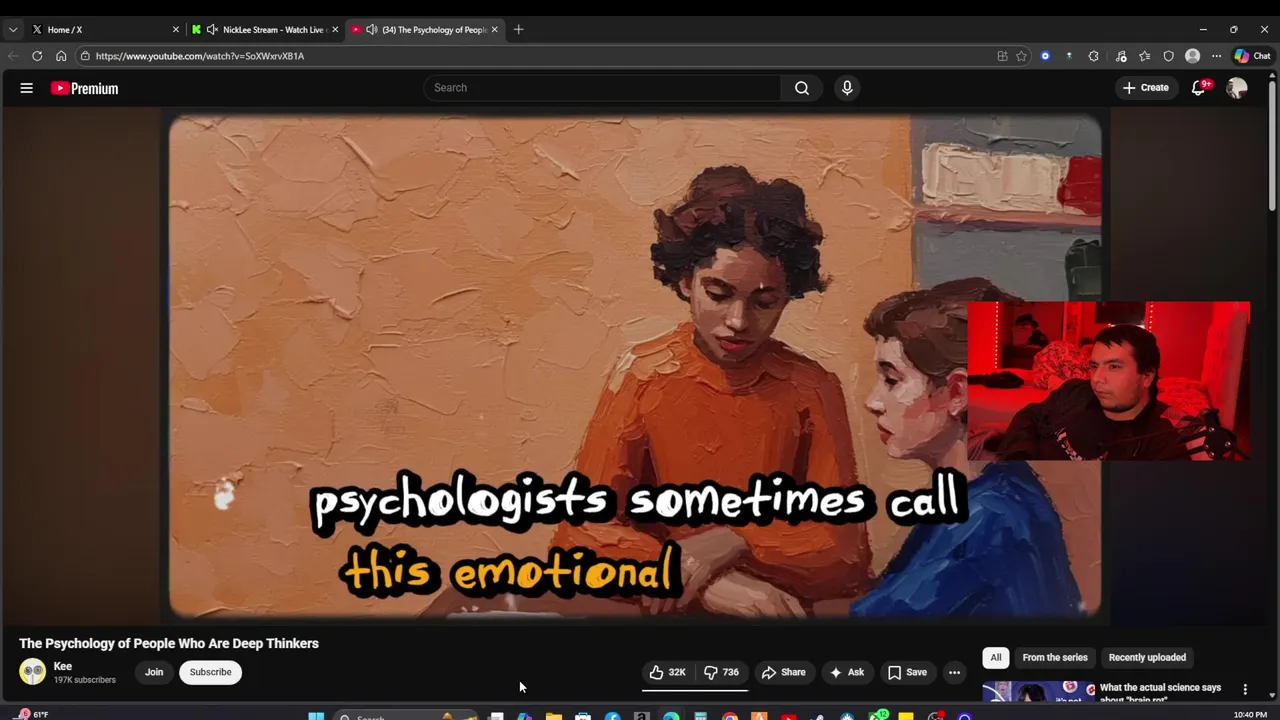Switch to the NickLee Stream tab
The height and width of the screenshot is (720, 1280).
coord(264,30)
